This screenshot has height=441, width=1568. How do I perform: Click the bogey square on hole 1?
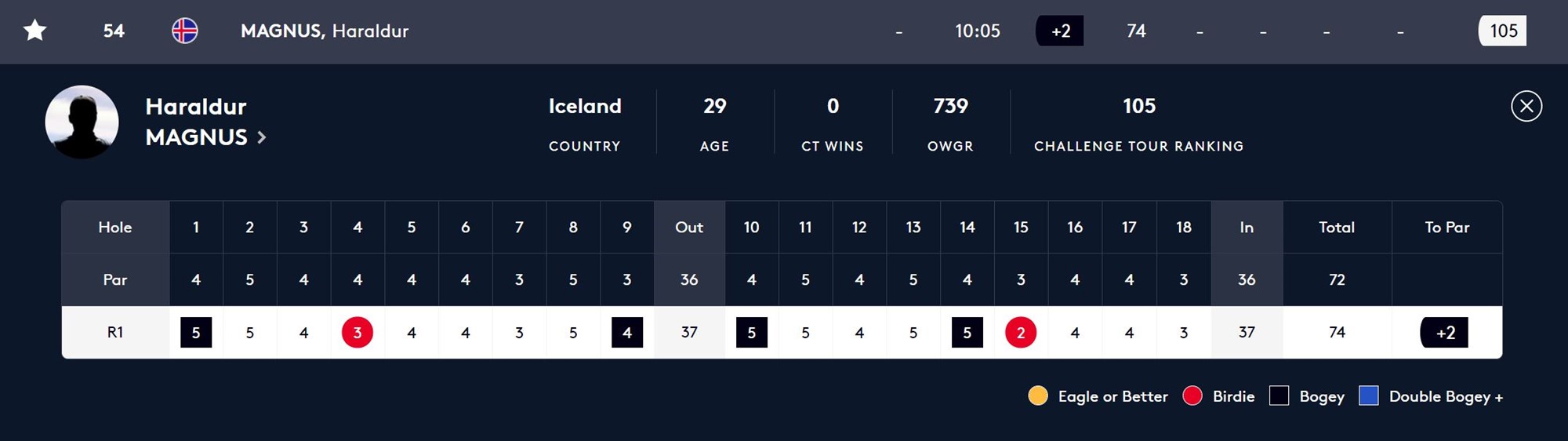click(x=196, y=333)
